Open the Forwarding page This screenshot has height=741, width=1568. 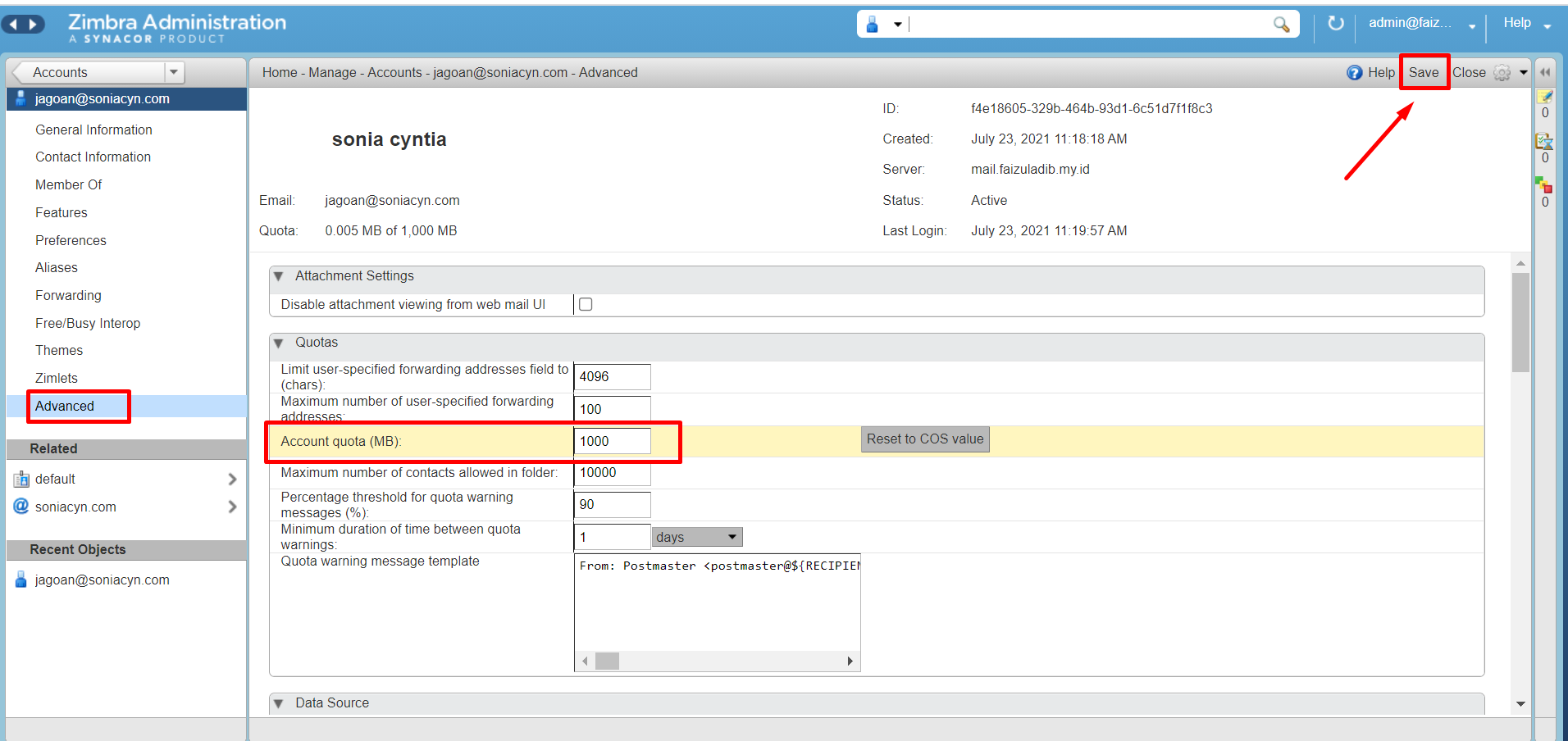tap(68, 295)
